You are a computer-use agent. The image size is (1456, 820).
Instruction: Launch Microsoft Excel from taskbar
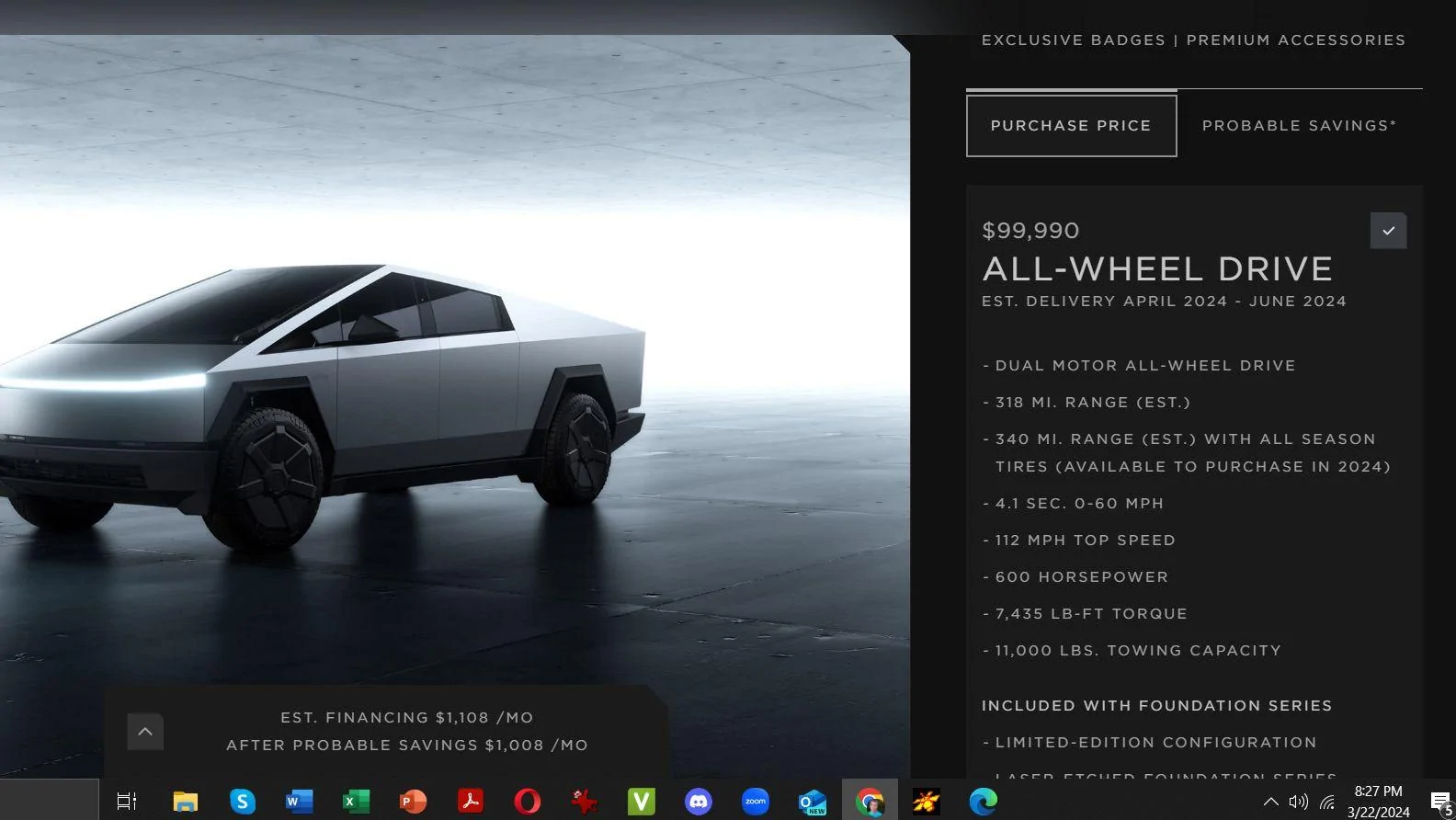pyautogui.click(x=357, y=802)
